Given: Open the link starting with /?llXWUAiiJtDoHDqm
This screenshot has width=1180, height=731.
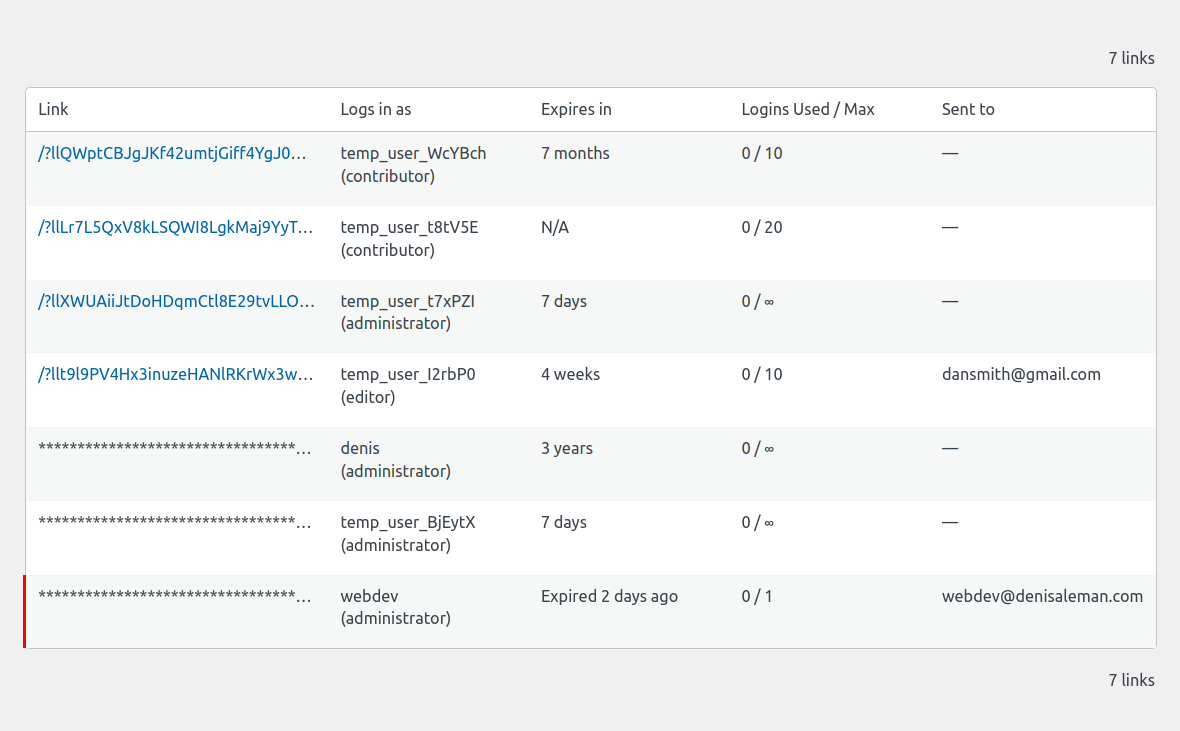Looking at the screenshot, I should click(x=176, y=301).
